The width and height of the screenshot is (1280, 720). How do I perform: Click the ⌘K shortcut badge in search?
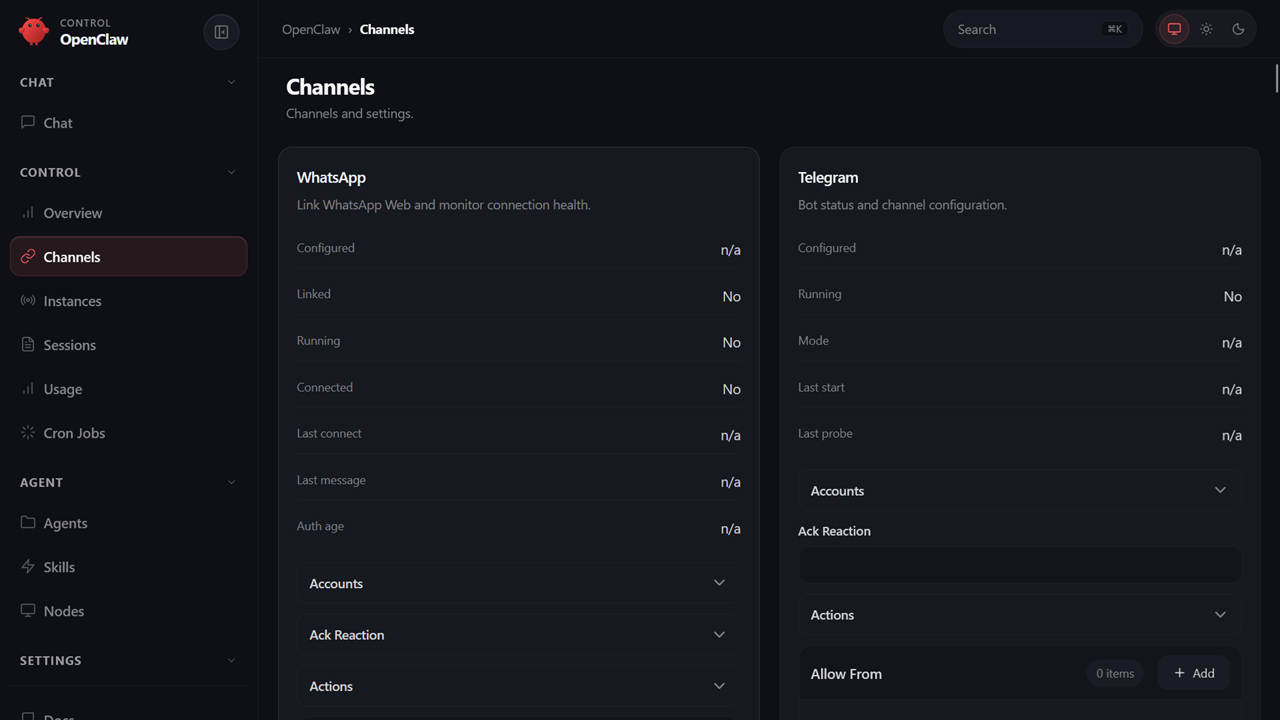click(x=1114, y=29)
